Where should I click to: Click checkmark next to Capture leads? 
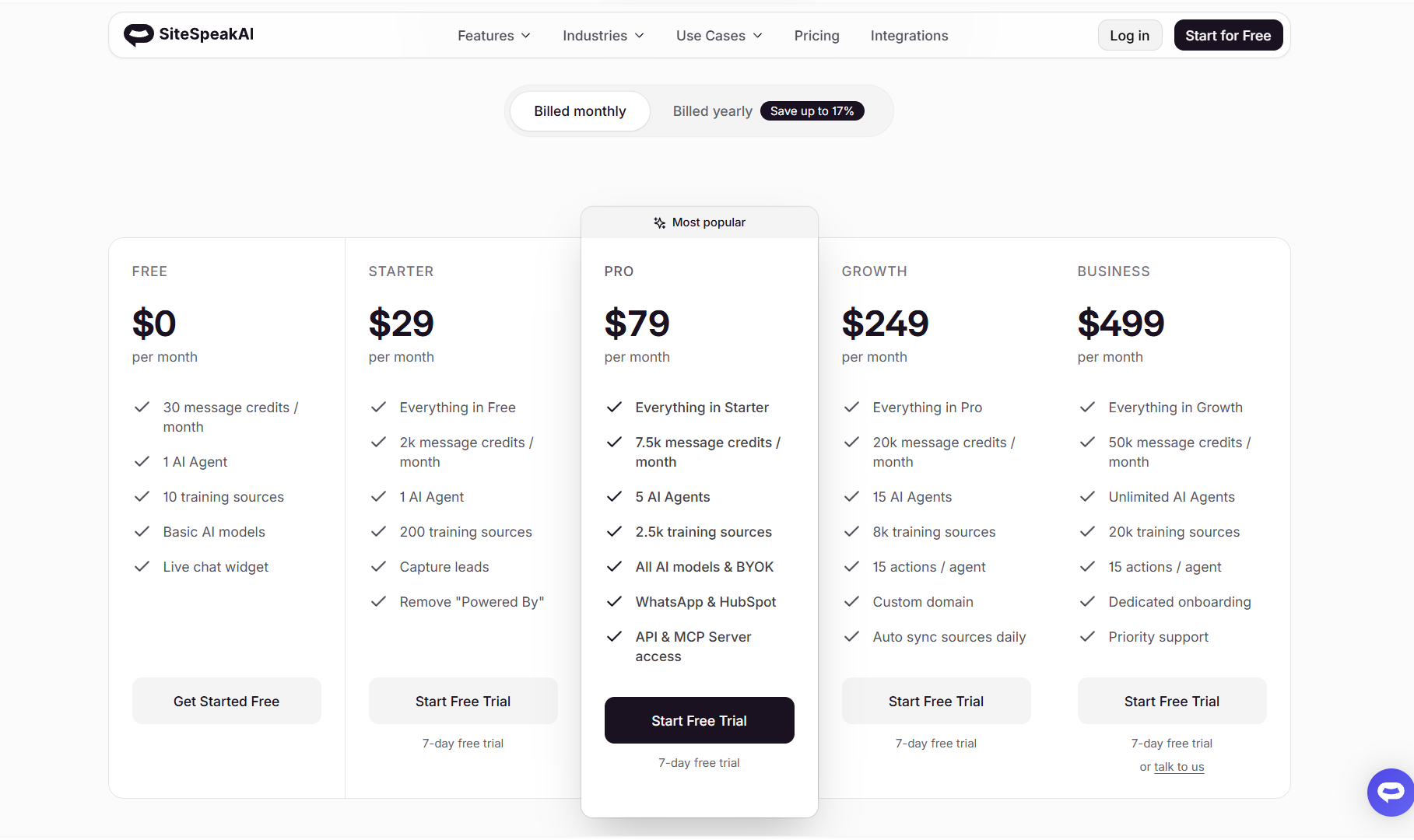coord(378,567)
